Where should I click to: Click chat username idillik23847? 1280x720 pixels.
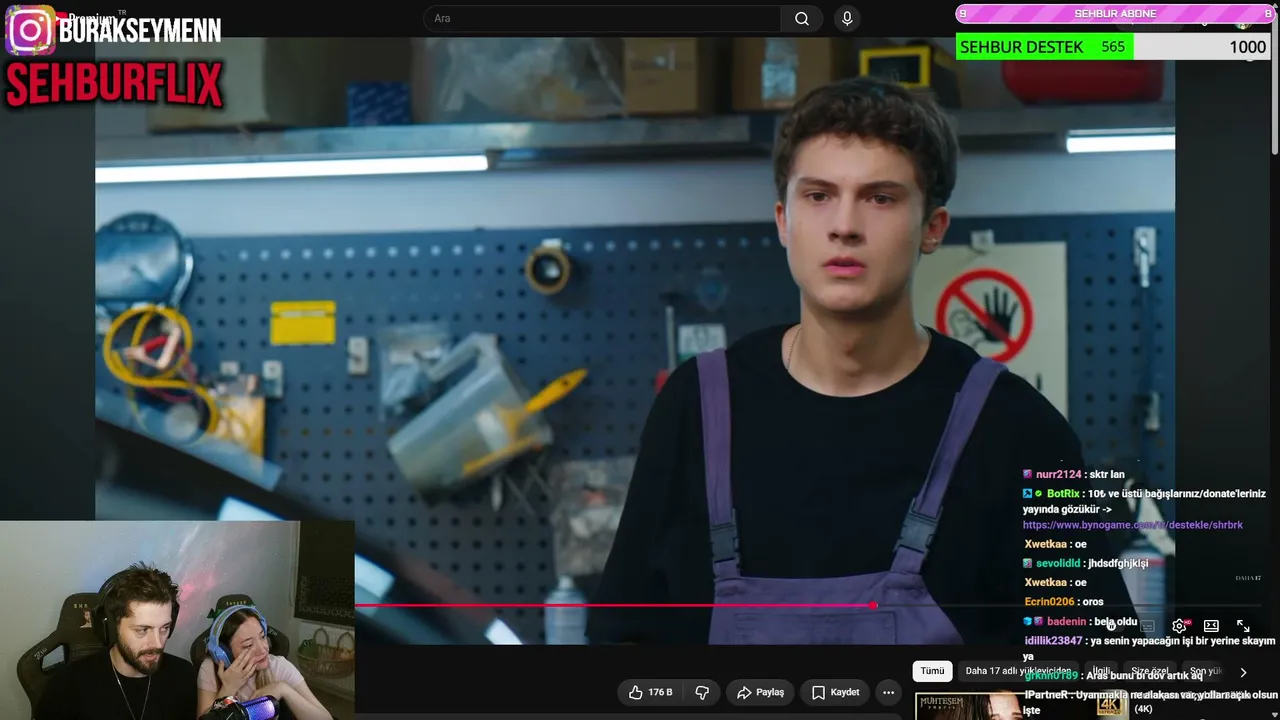1054,640
